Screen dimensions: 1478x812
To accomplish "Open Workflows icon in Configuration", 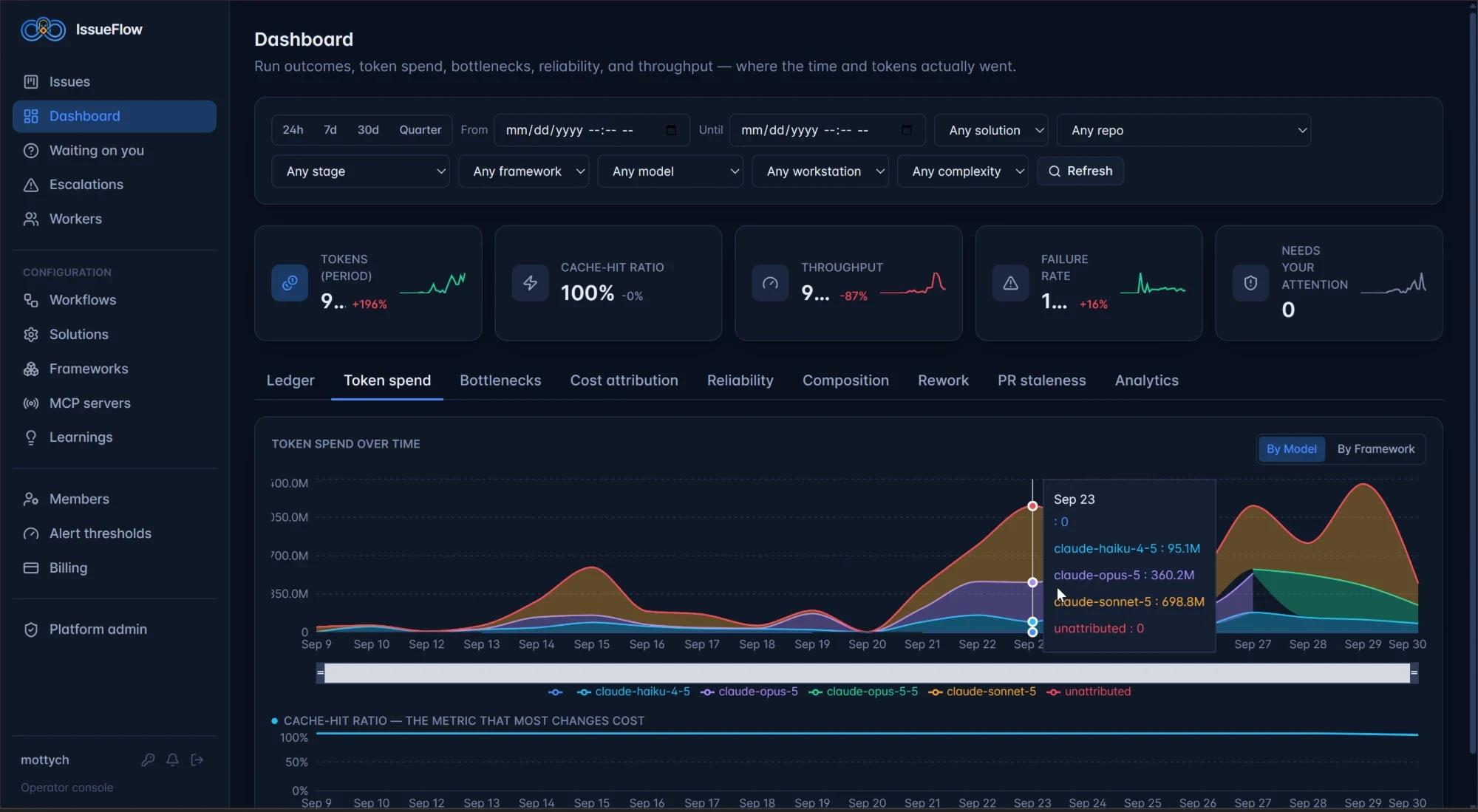I will pyautogui.click(x=31, y=301).
